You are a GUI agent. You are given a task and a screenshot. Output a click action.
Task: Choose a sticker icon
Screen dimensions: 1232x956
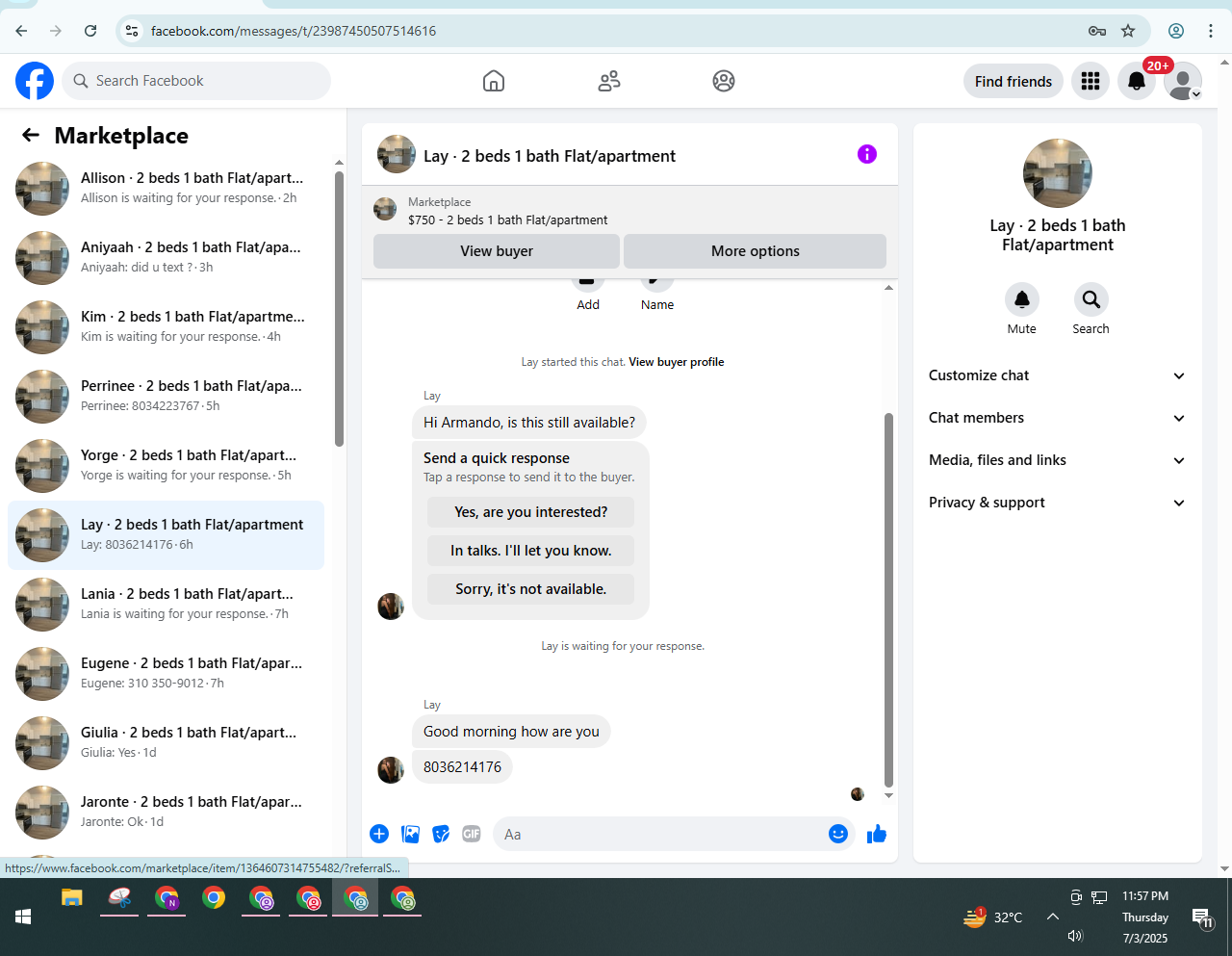[x=441, y=834]
